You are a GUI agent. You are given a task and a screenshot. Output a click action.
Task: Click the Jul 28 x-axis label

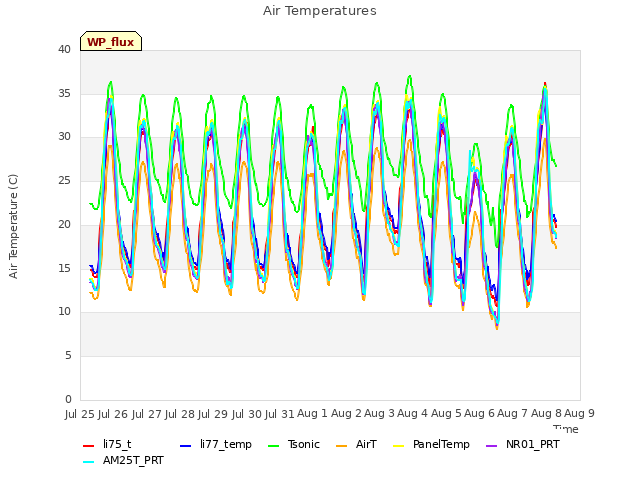181,414
